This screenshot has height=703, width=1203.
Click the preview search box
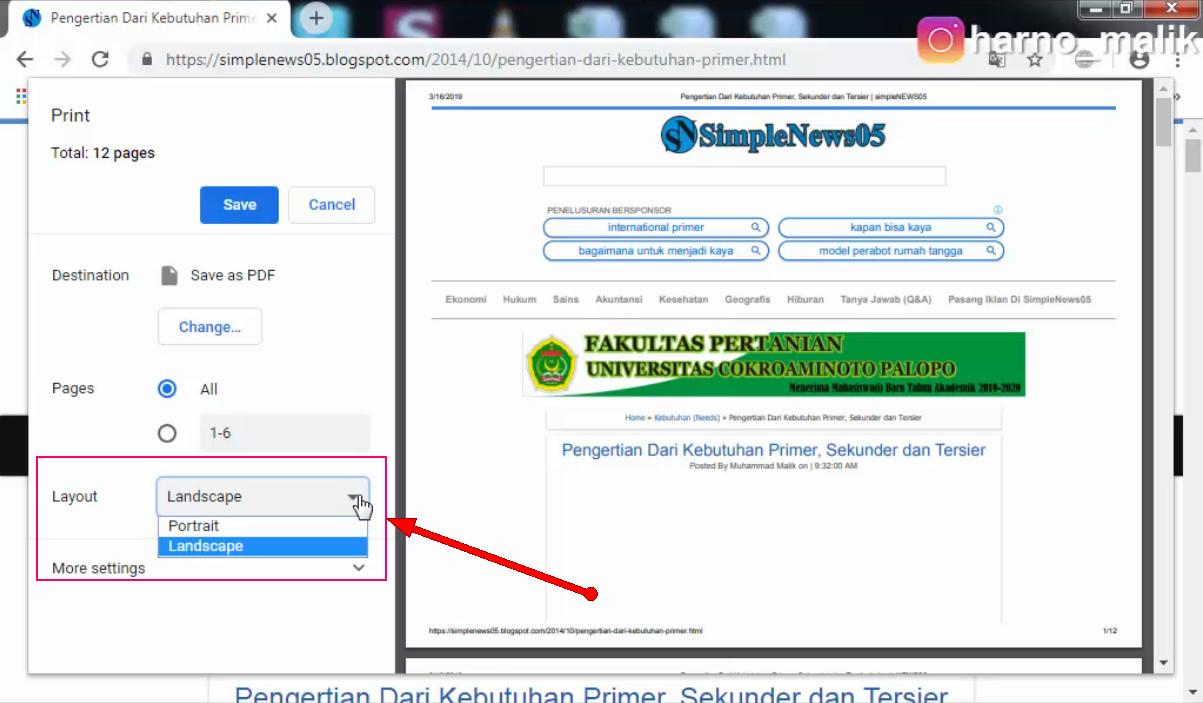coord(744,176)
